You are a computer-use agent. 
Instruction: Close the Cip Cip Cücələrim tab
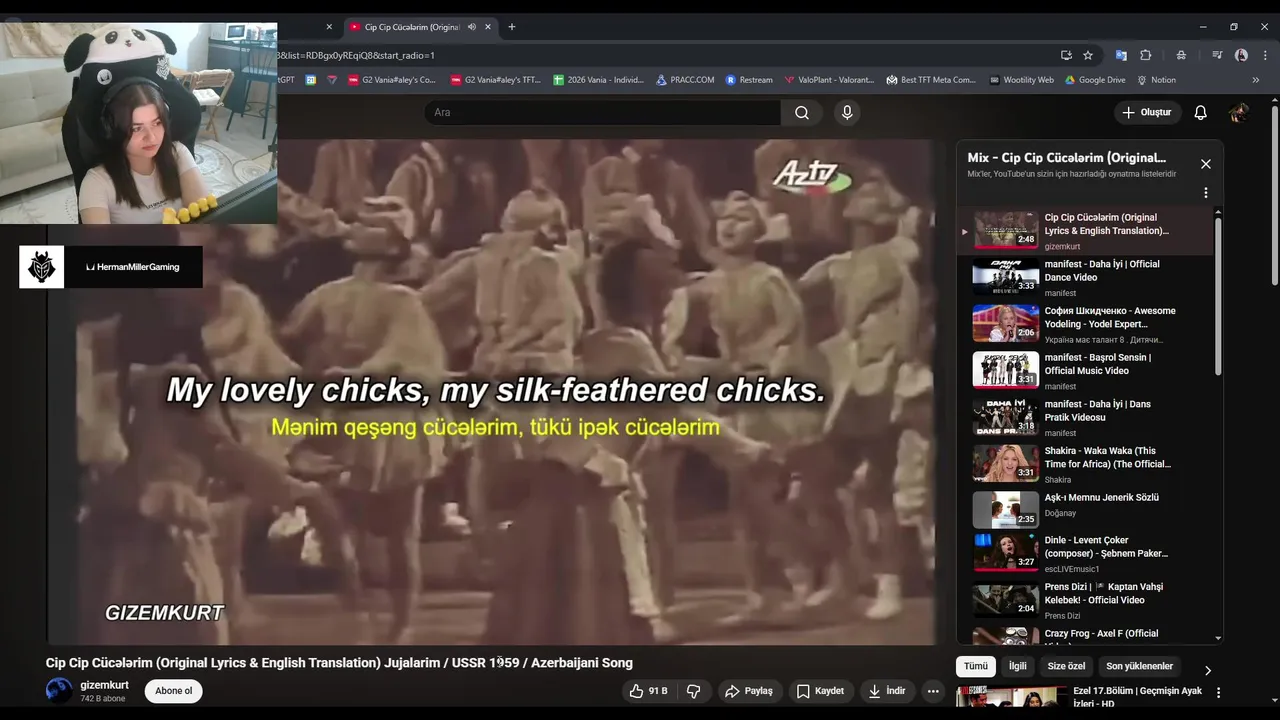click(x=488, y=27)
